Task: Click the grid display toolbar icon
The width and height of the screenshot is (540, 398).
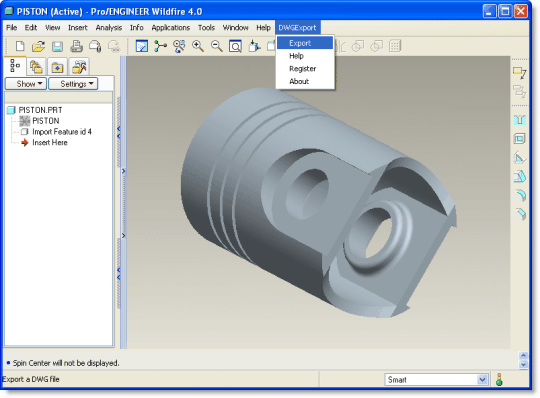Action: (x=395, y=46)
